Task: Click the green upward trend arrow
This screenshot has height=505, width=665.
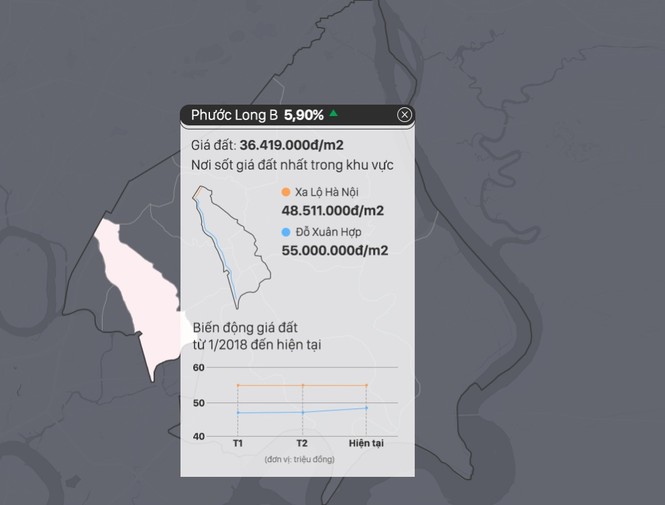Action: pyautogui.click(x=333, y=114)
